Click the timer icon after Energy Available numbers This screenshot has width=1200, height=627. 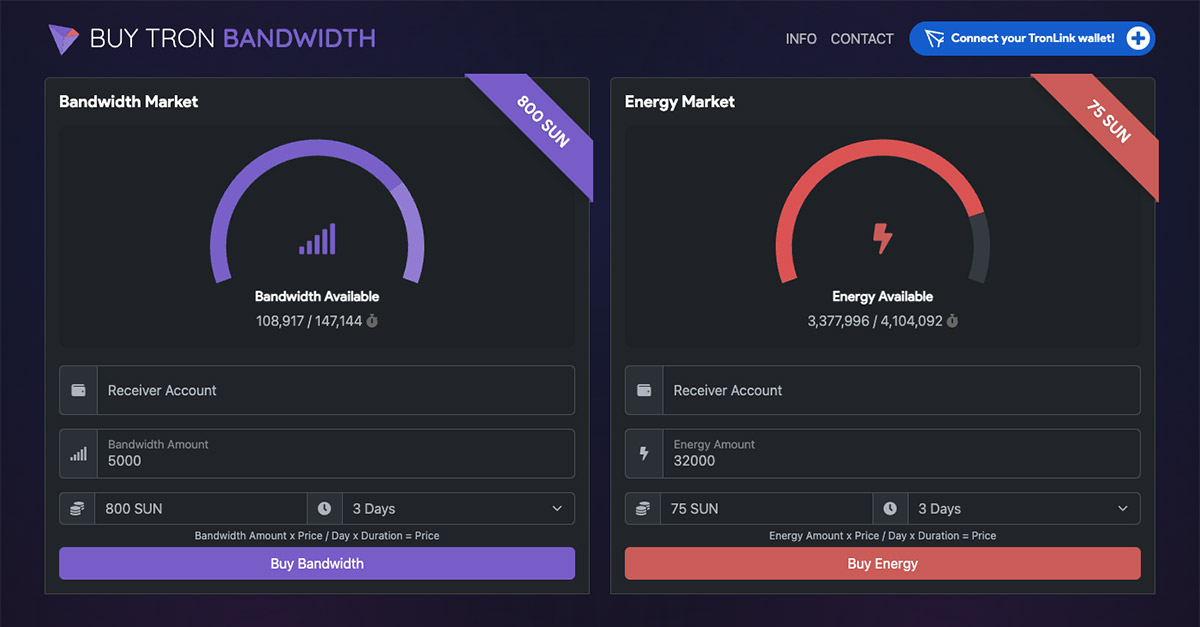(x=951, y=321)
